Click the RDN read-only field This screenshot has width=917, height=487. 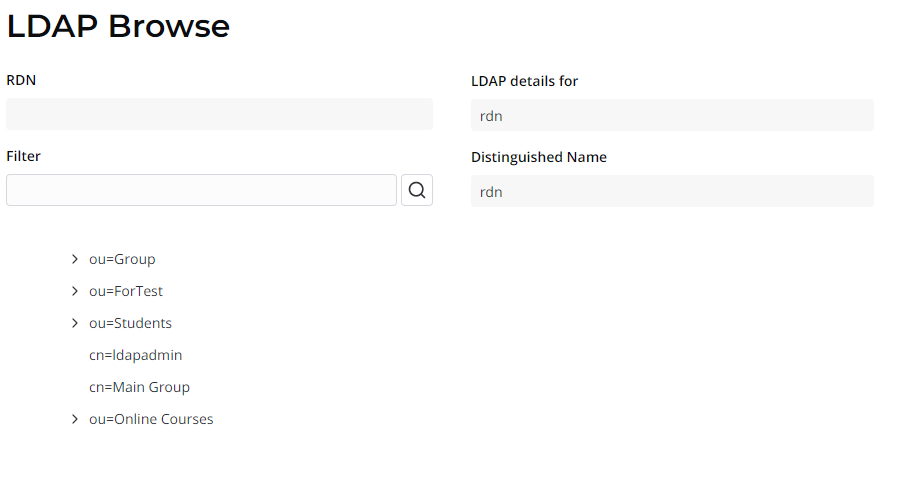tap(219, 114)
